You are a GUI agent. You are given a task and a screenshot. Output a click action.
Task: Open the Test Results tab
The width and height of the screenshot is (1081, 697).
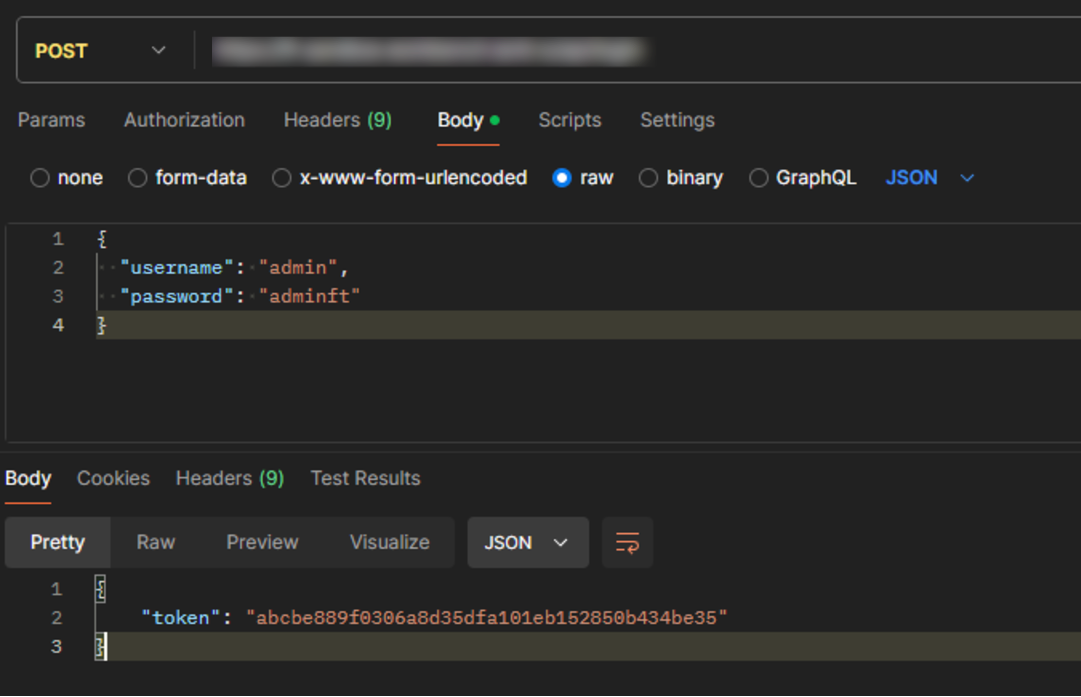click(365, 478)
